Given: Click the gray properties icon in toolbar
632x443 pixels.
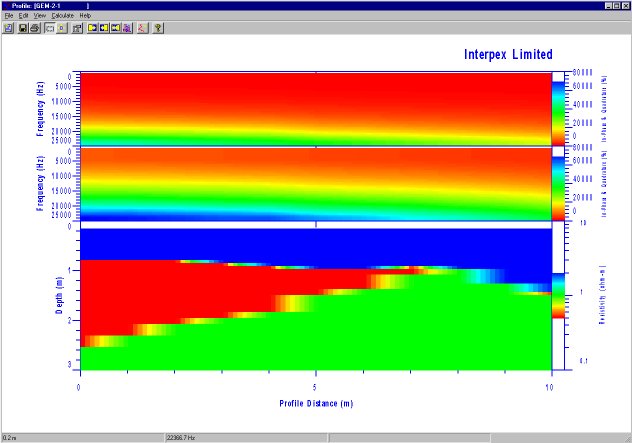Looking at the screenshot, I should 77,28.
